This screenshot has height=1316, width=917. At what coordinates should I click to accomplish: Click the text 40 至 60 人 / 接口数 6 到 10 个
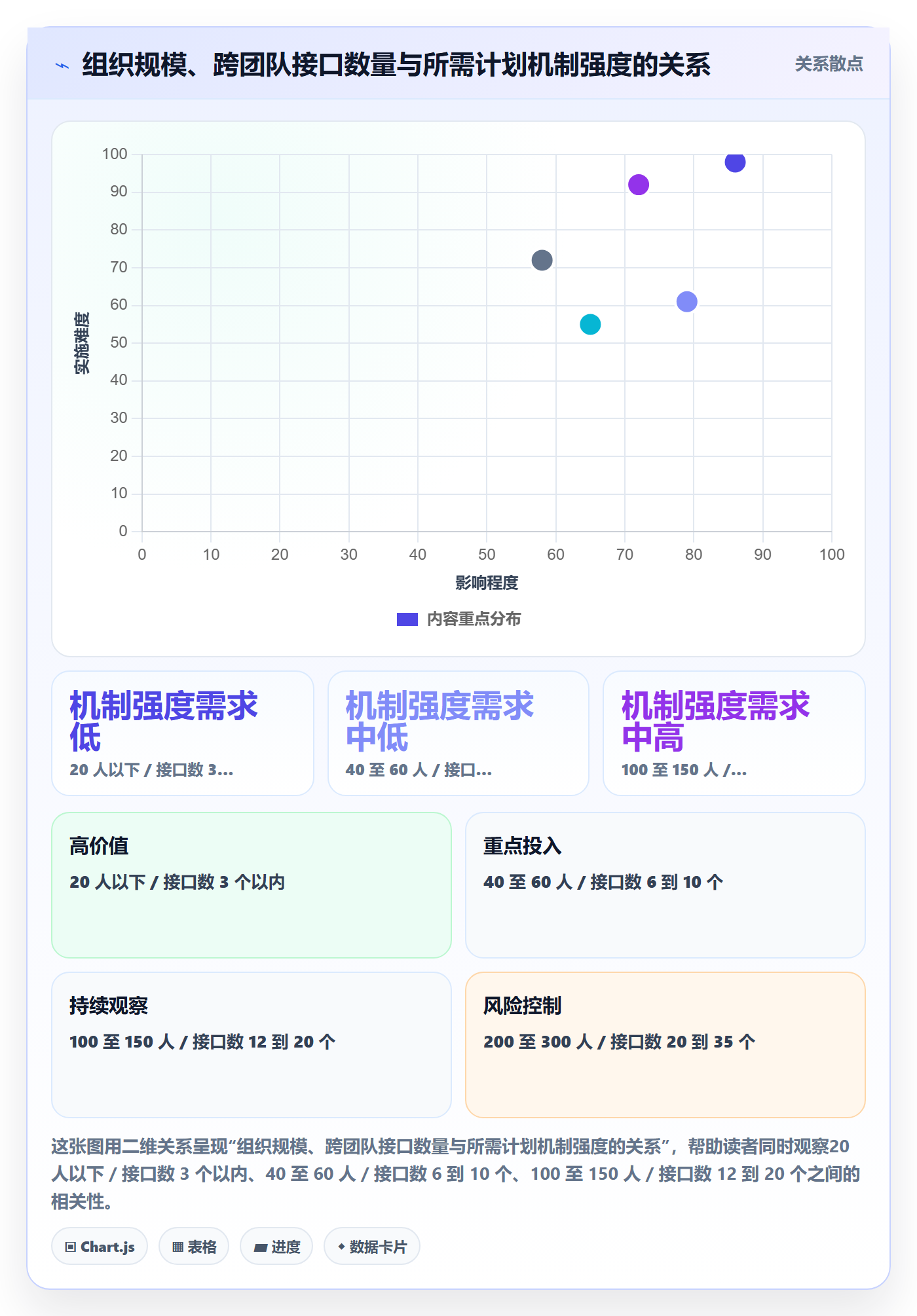603,882
